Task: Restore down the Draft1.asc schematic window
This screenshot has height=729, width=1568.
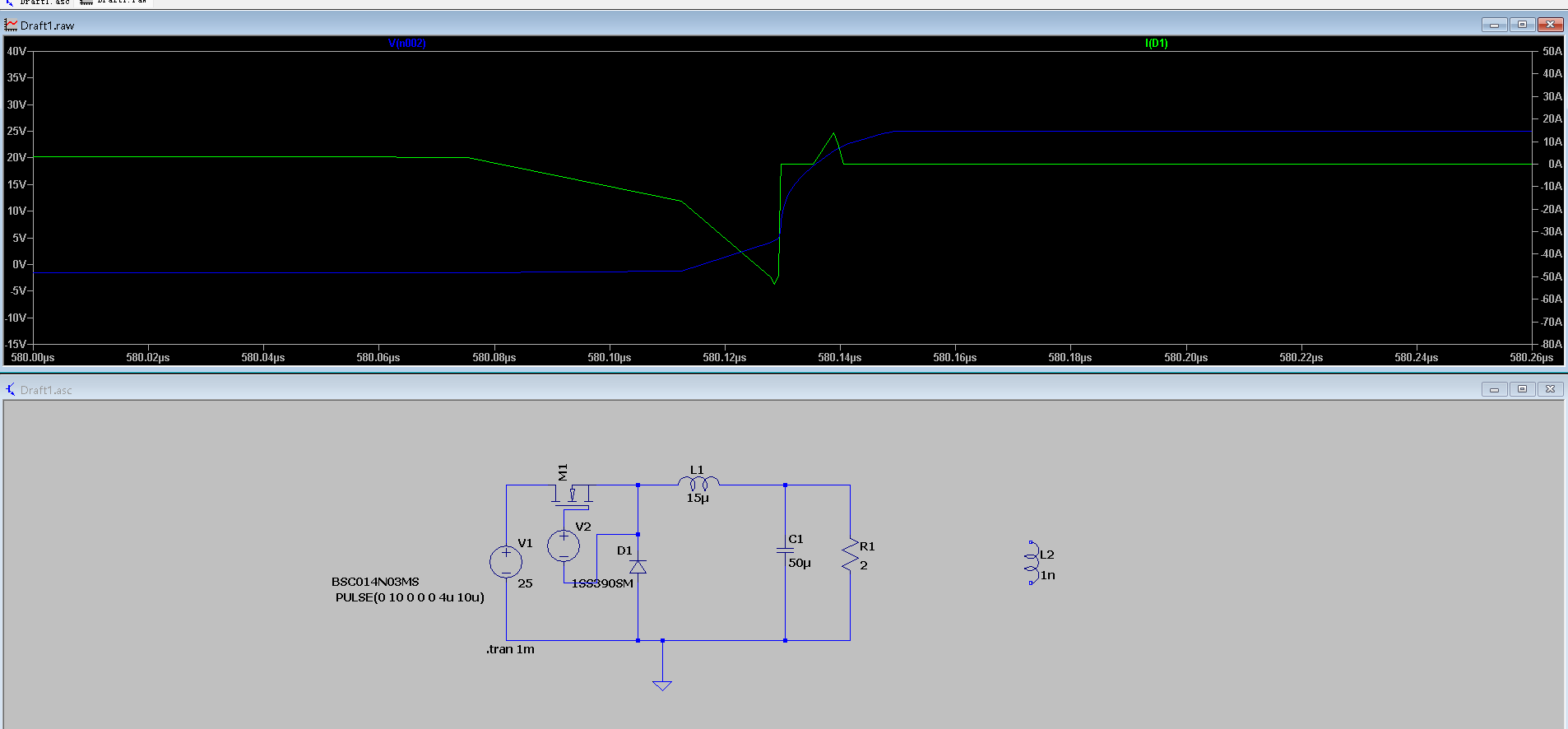Action: (1522, 389)
